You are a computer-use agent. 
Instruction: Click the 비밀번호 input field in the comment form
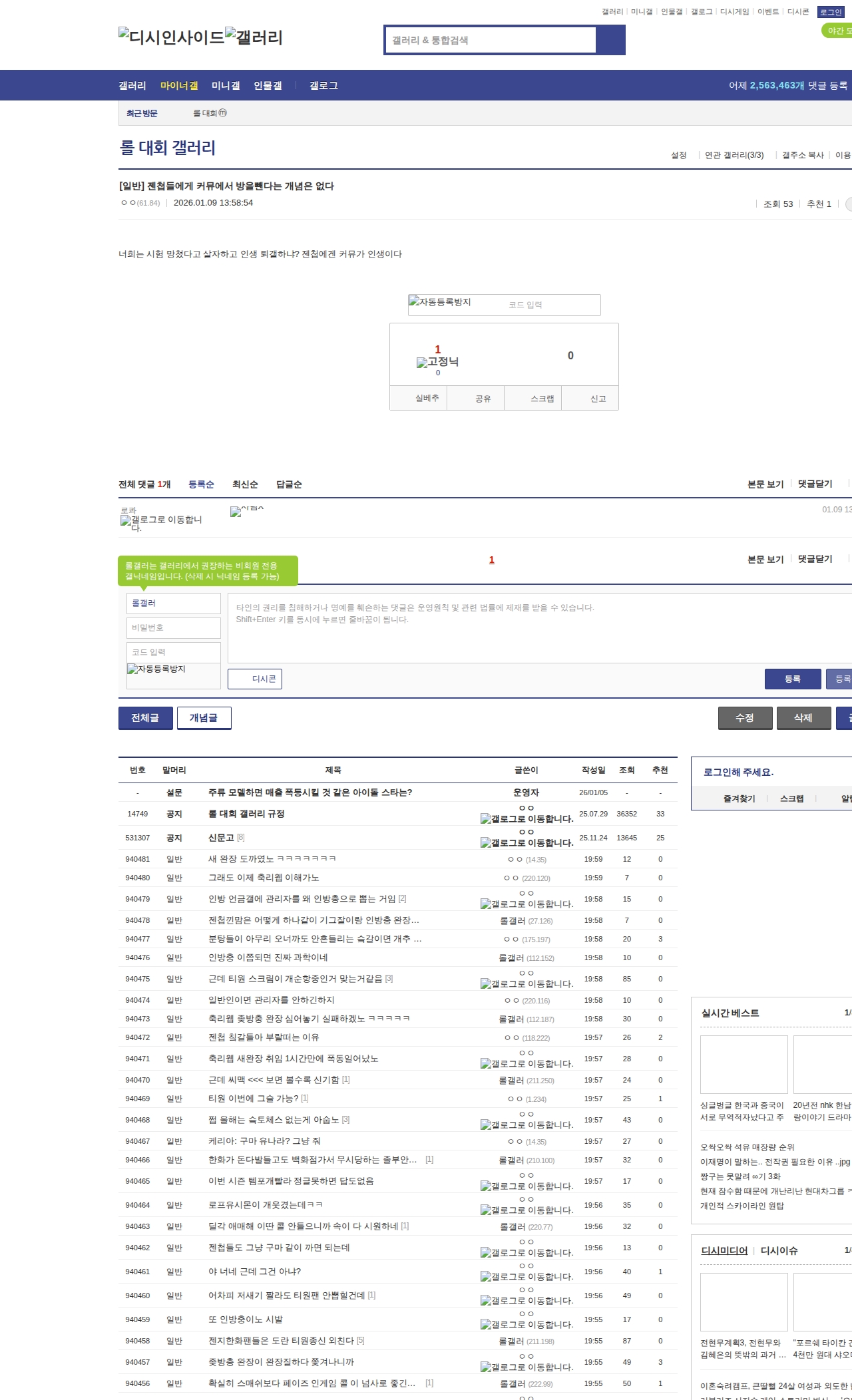[173, 627]
